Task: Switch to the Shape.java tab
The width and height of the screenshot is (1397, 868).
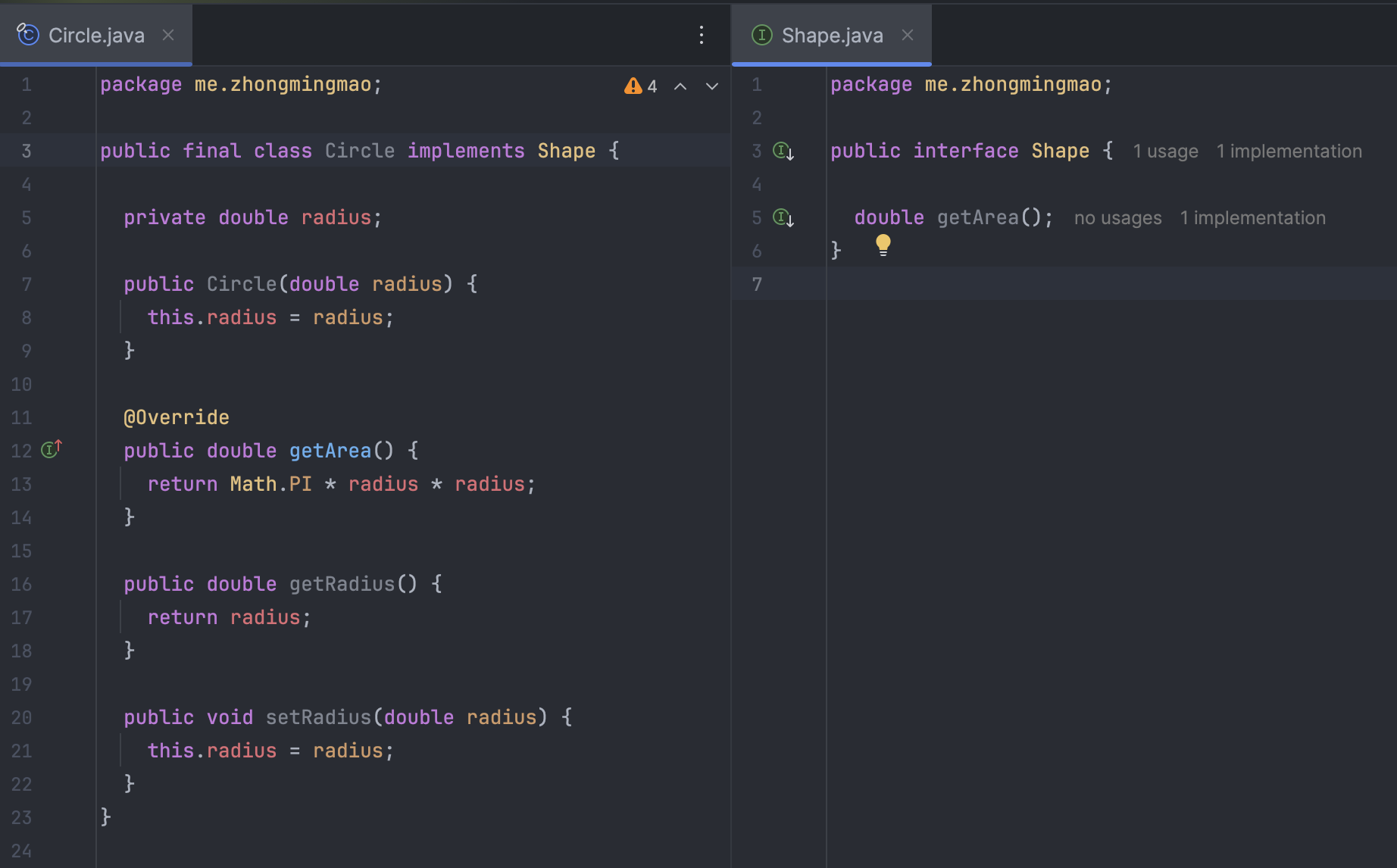Action: [x=832, y=36]
